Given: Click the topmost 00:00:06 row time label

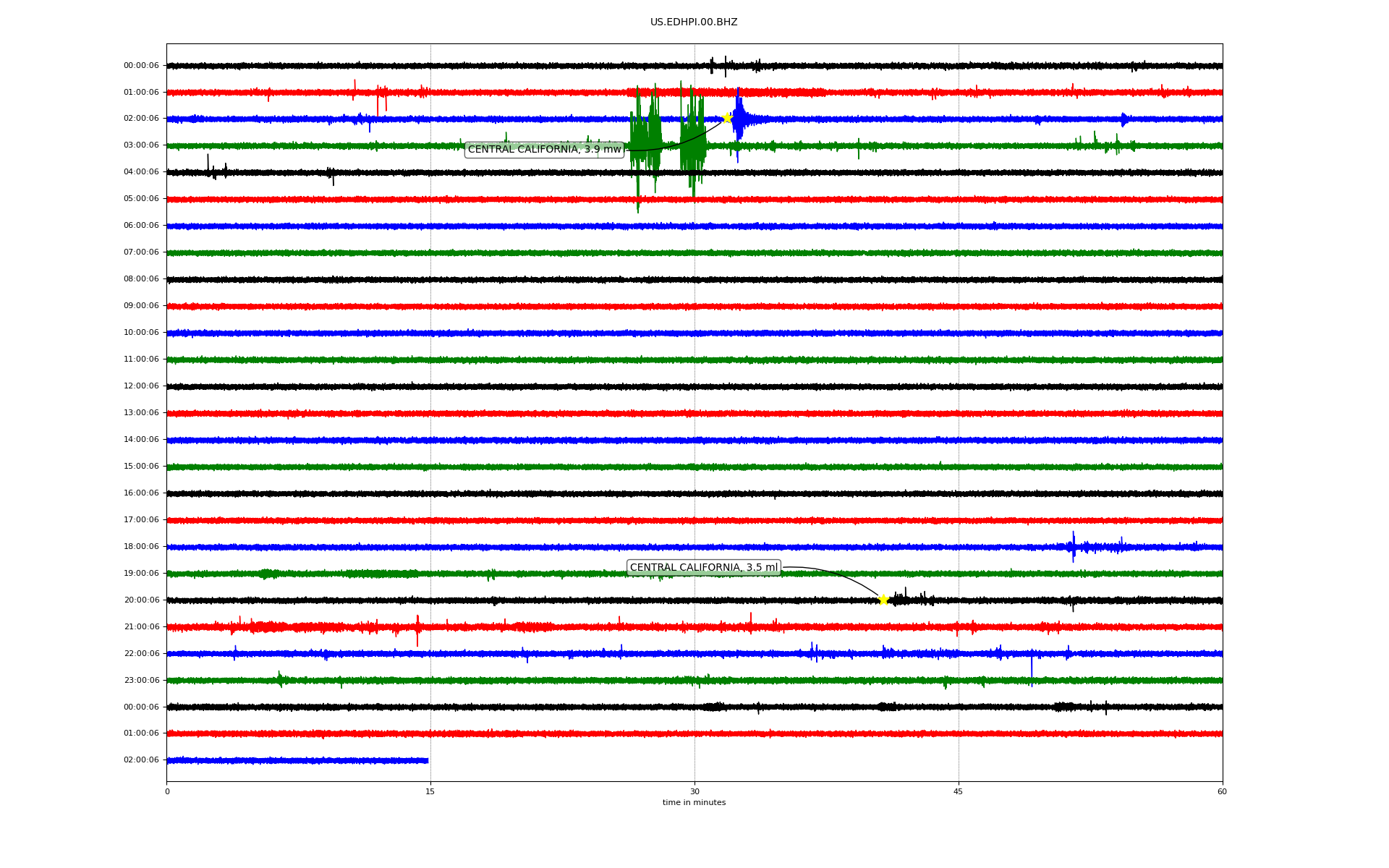Looking at the screenshot, I should coord(141,66).
